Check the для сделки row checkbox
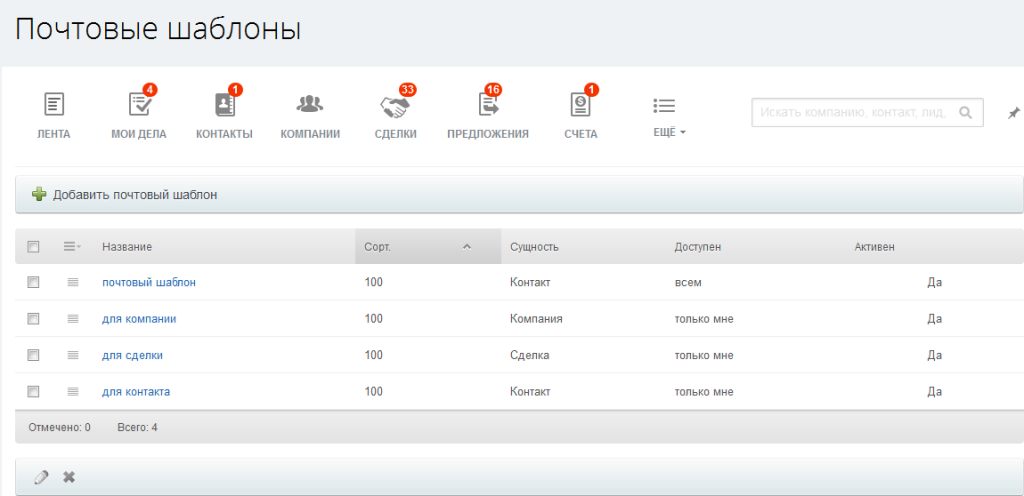1024x496 pixels. [x=33, y=355]
